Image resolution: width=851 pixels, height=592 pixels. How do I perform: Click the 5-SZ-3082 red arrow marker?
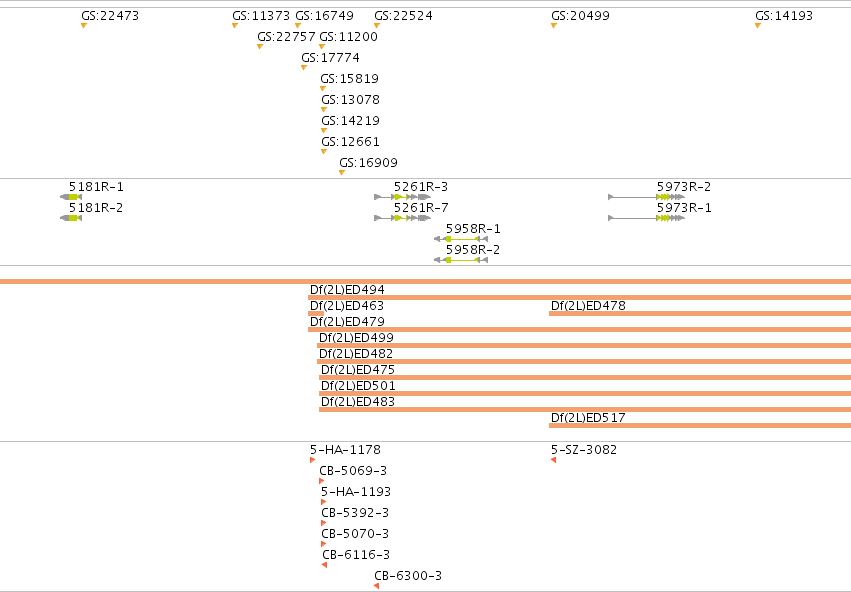[x=553, y=460]
